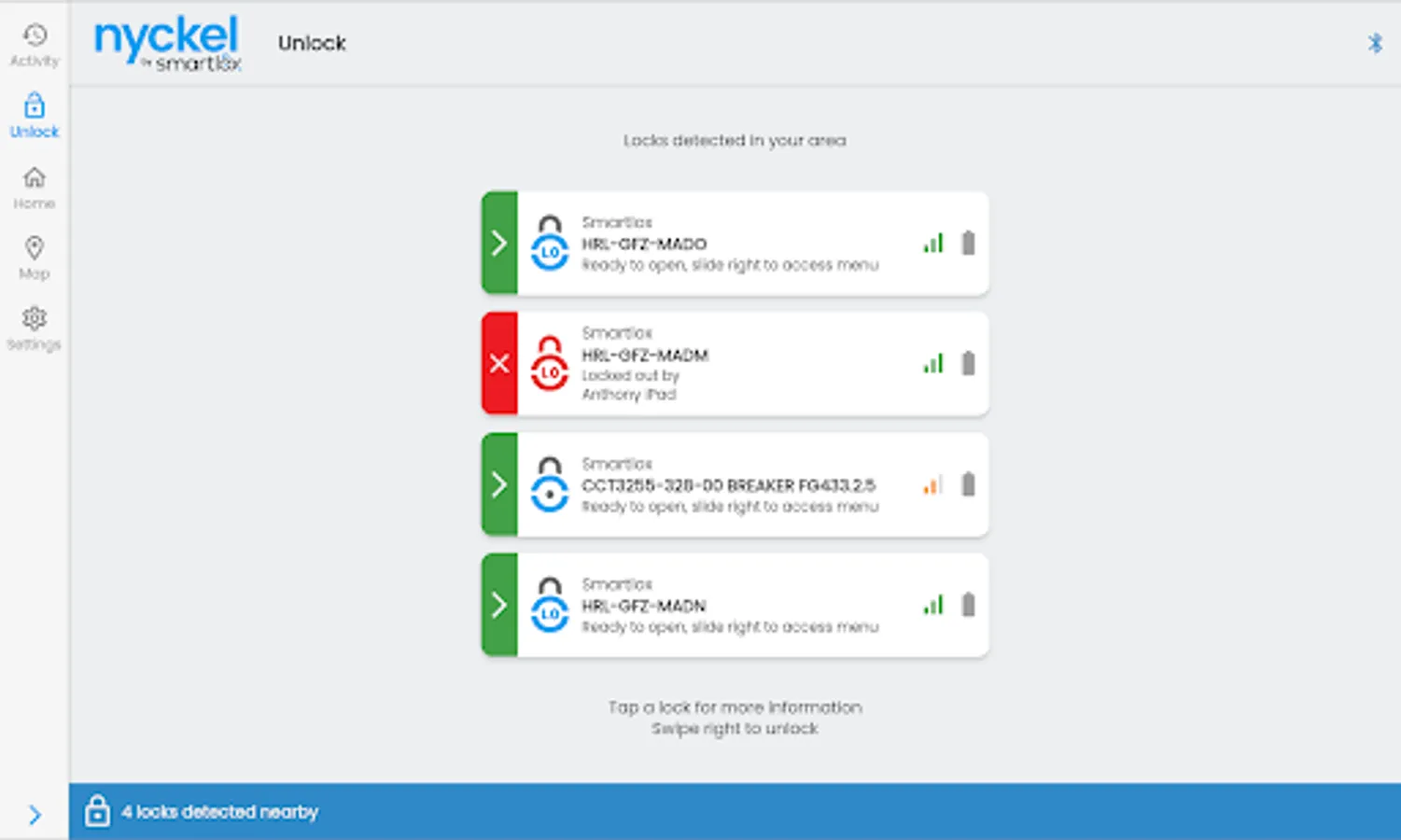
Task: Select the Unlock sidebar item
Action: [x=35, y=116]
